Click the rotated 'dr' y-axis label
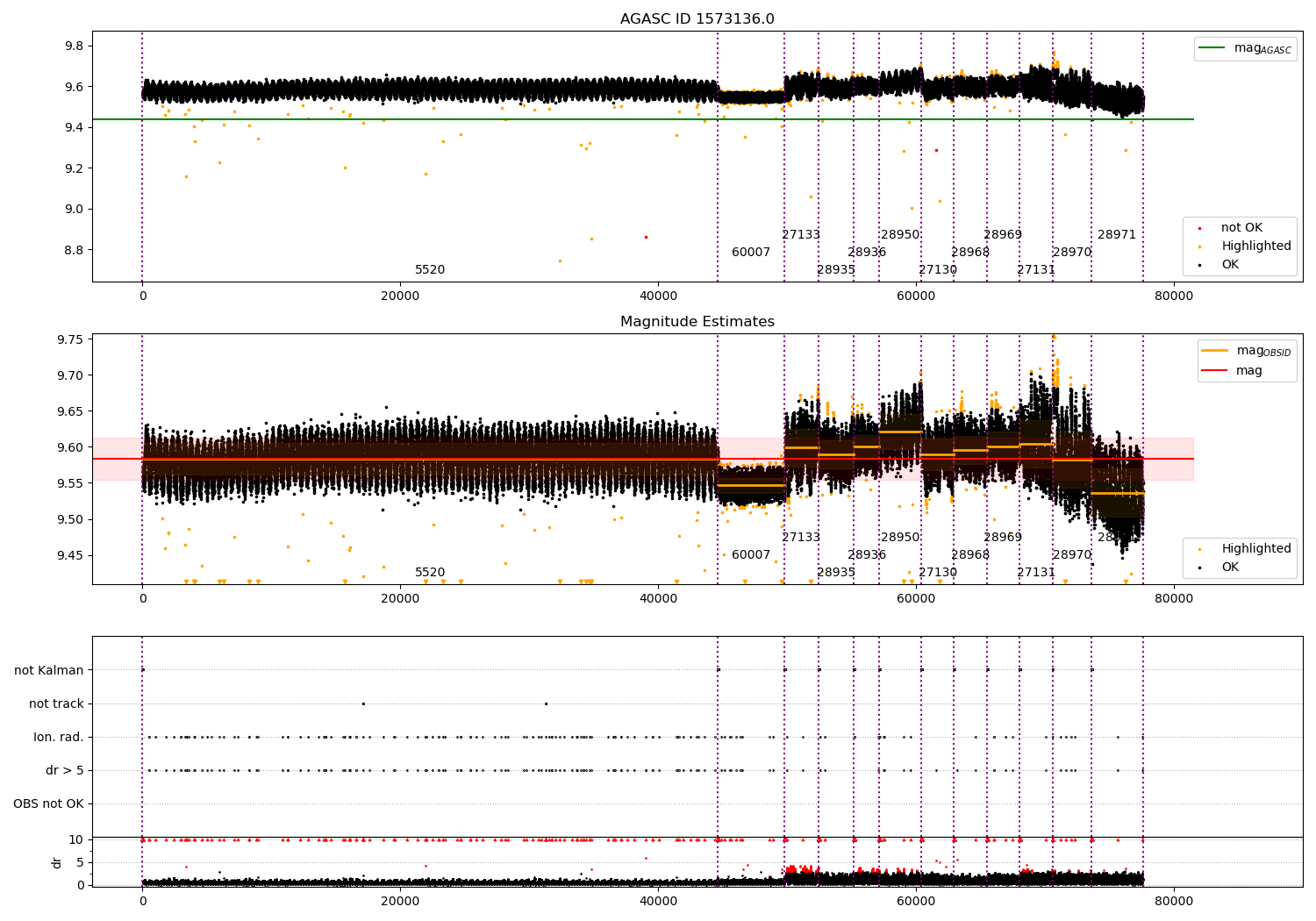 (57, 863)
